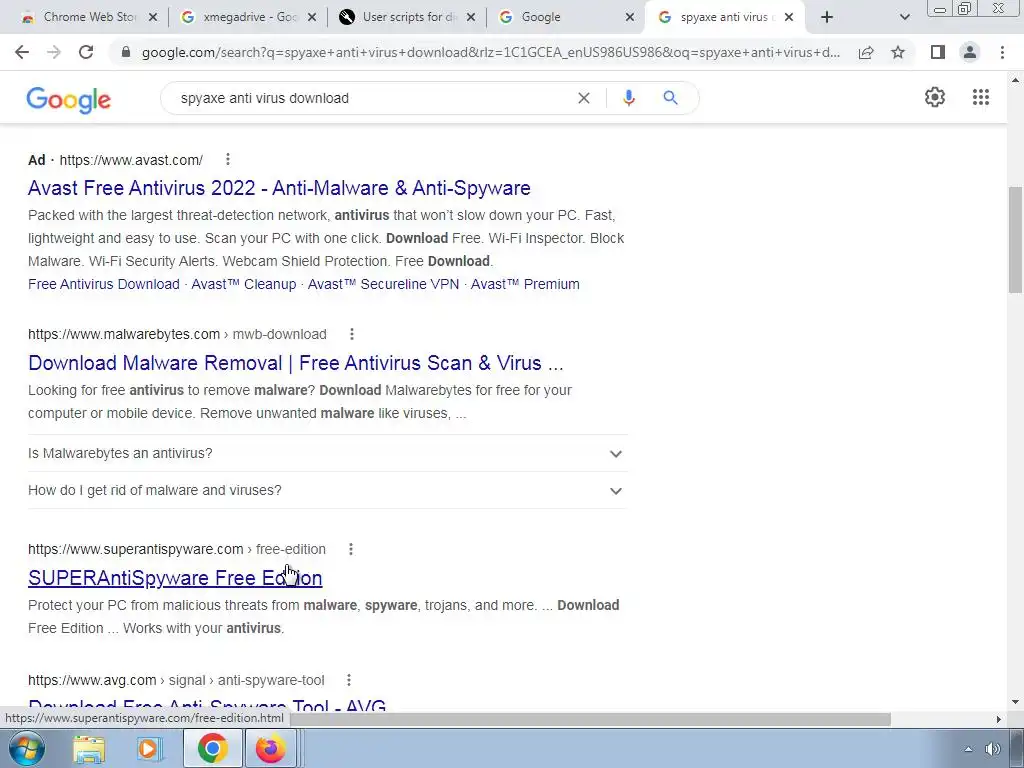1024x768 pixels.
Task: Open the tab search dropdown arrow
Action: 904,18
